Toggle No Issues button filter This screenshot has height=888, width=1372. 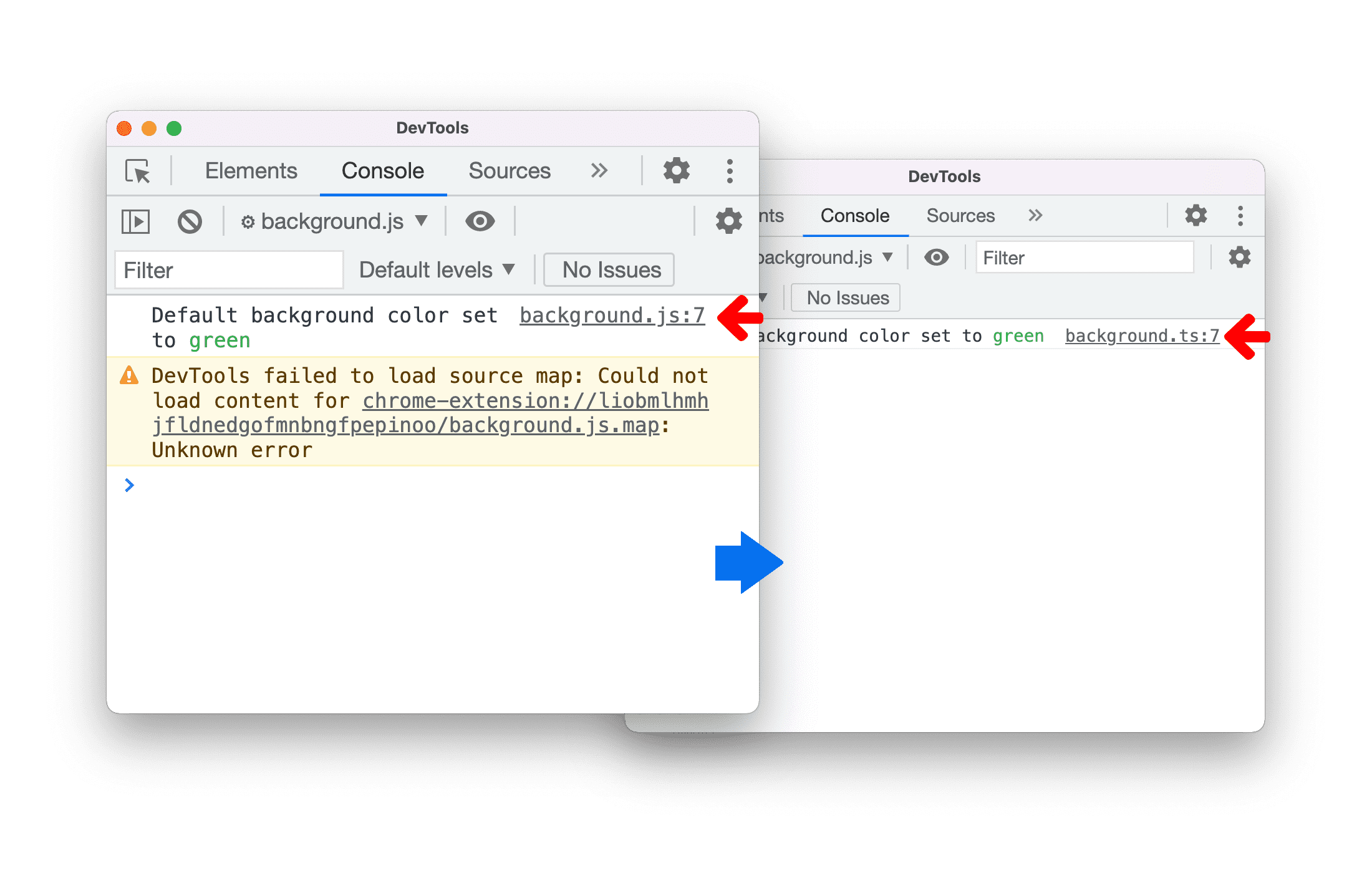pyautogui.click(x=612, y=269)
